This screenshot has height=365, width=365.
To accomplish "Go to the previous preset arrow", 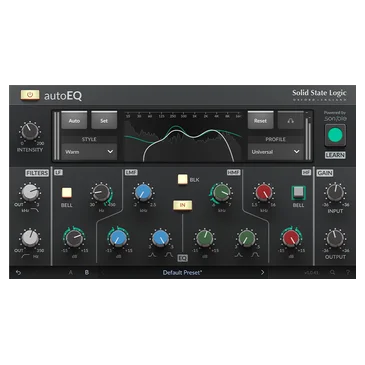I will 103,272.
